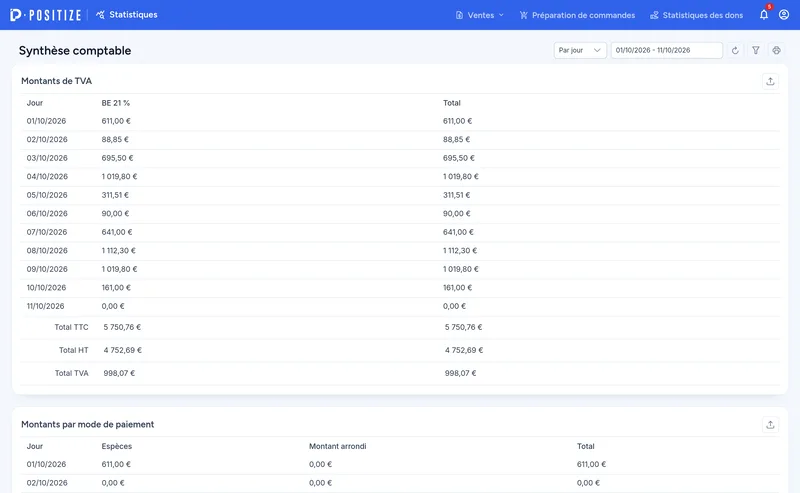Click 695,50 € in the TVA Total column
The height and width of the screenshot is (493, 800).
pyautogui.click(x=459, y=158)
